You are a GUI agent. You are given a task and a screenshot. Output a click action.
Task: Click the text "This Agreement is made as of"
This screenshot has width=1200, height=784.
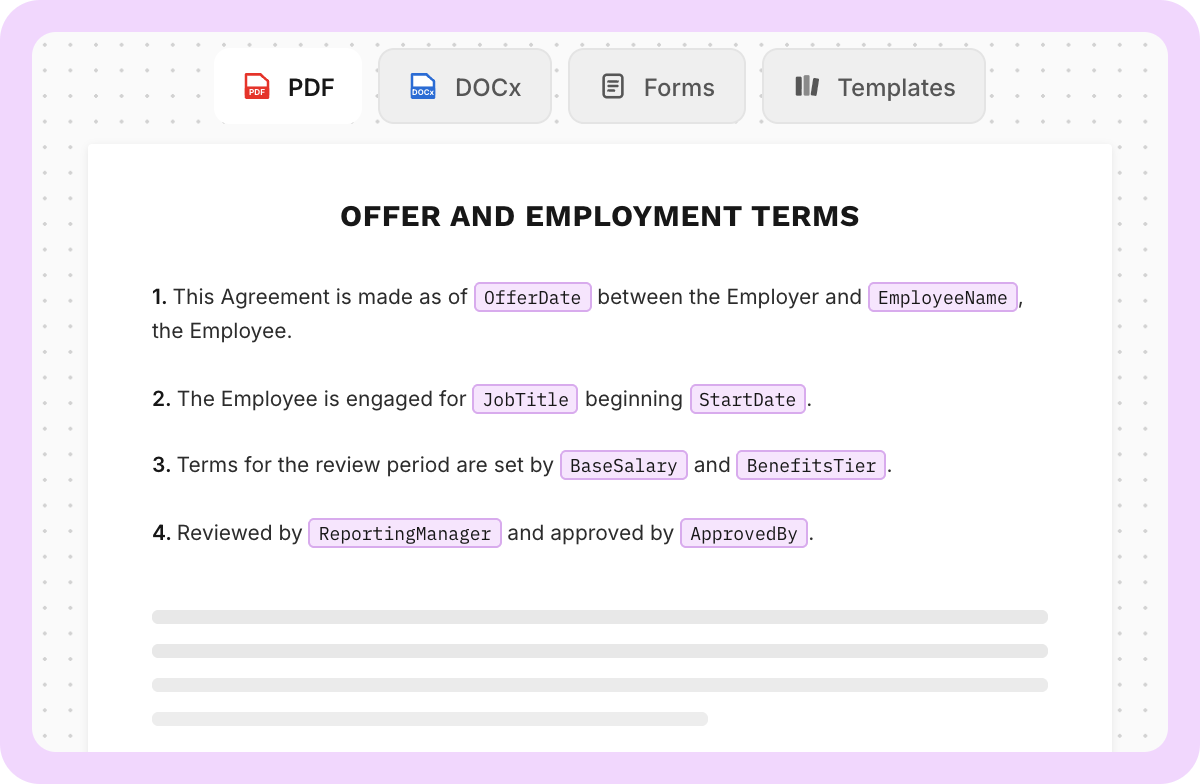point(320,297)
